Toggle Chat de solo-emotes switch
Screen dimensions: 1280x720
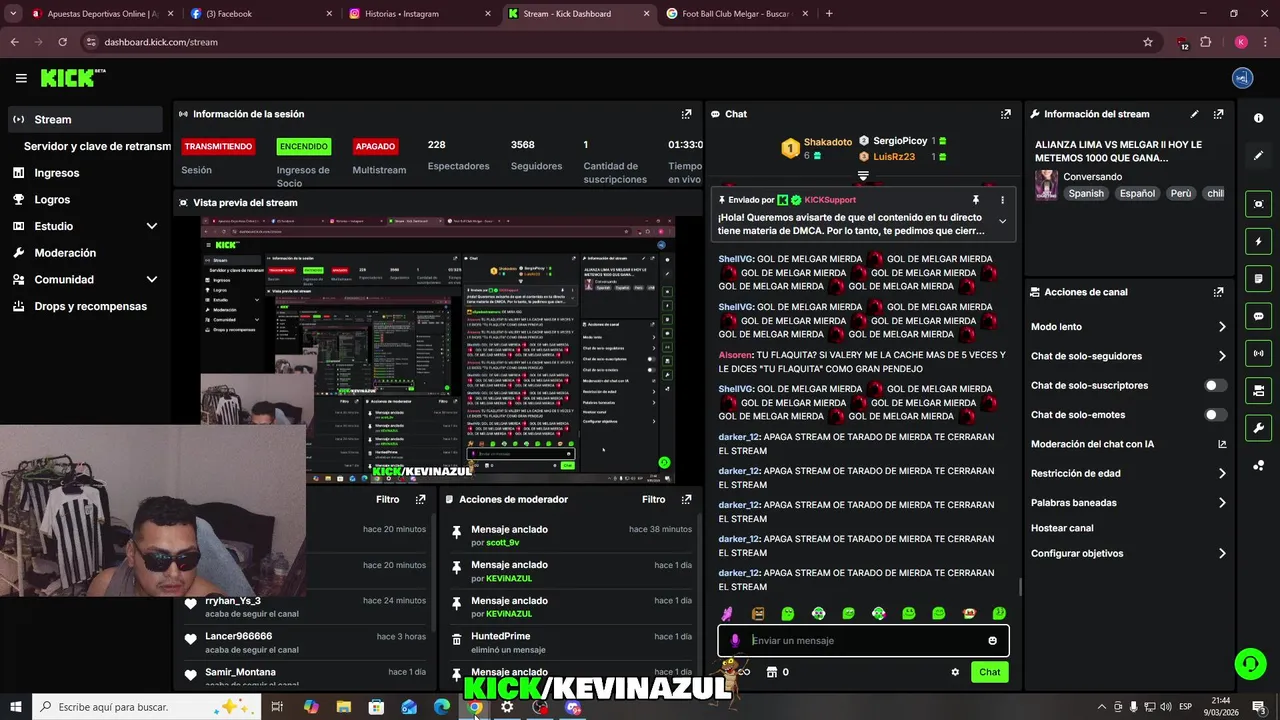pyautogui.click(x=1215, y=415)
